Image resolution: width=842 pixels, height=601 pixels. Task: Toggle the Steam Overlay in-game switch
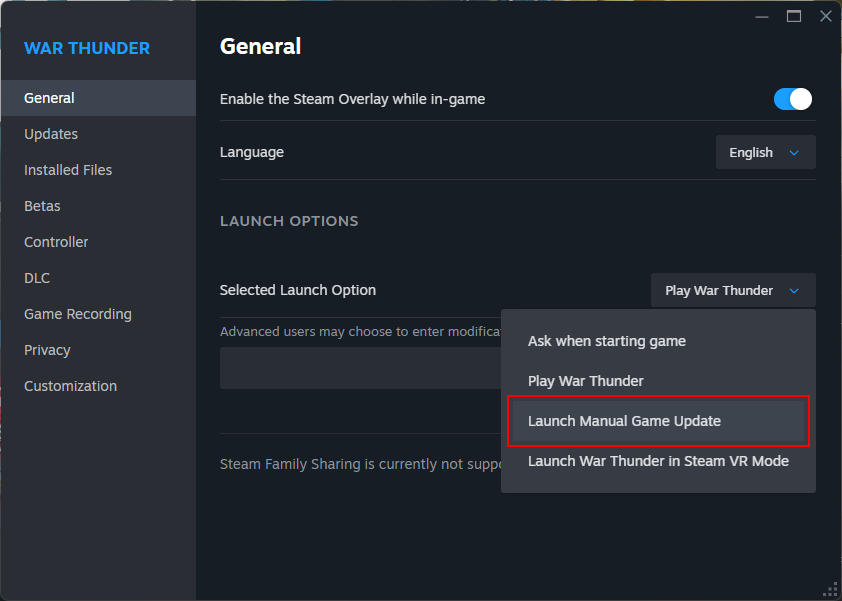tap(793, 99)
